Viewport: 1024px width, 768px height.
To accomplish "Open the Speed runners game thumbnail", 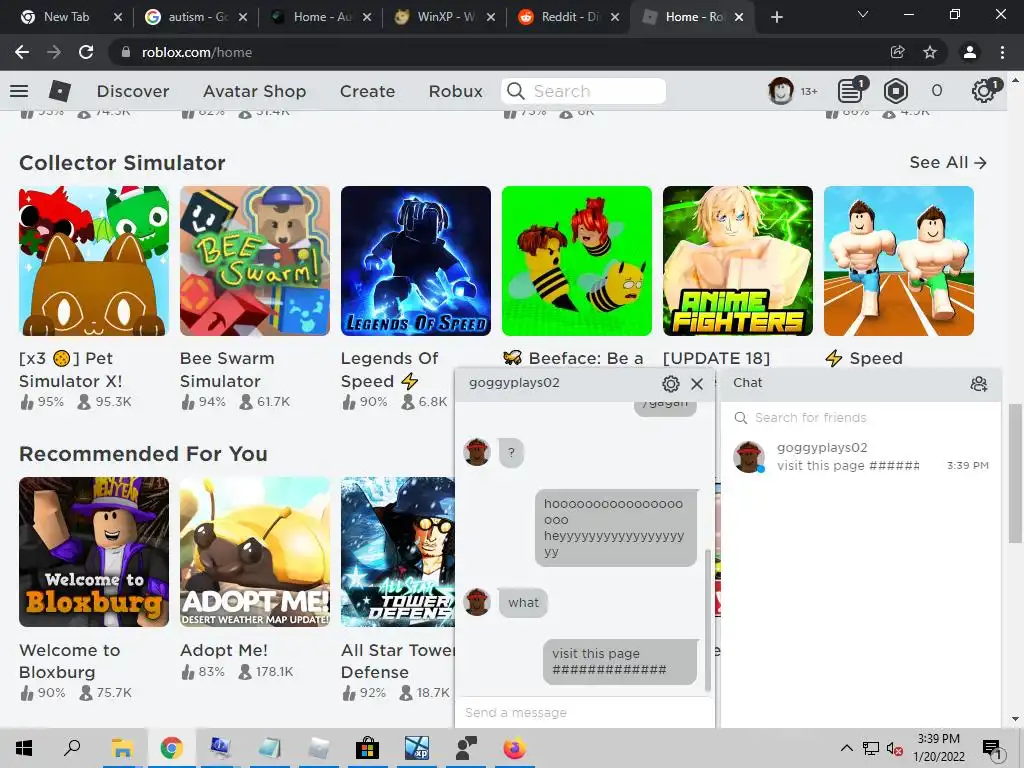I will tap(899, 261).
